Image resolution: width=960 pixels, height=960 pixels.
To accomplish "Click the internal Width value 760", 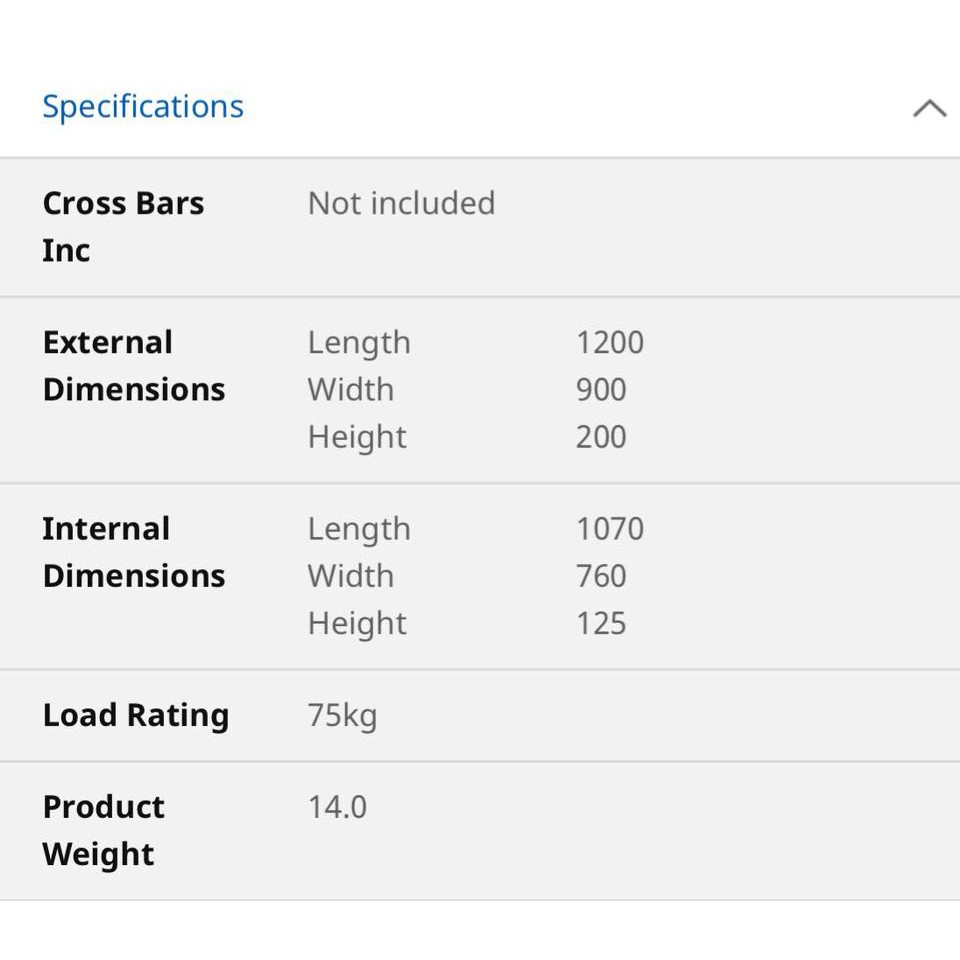I will [x=601, y=576].
